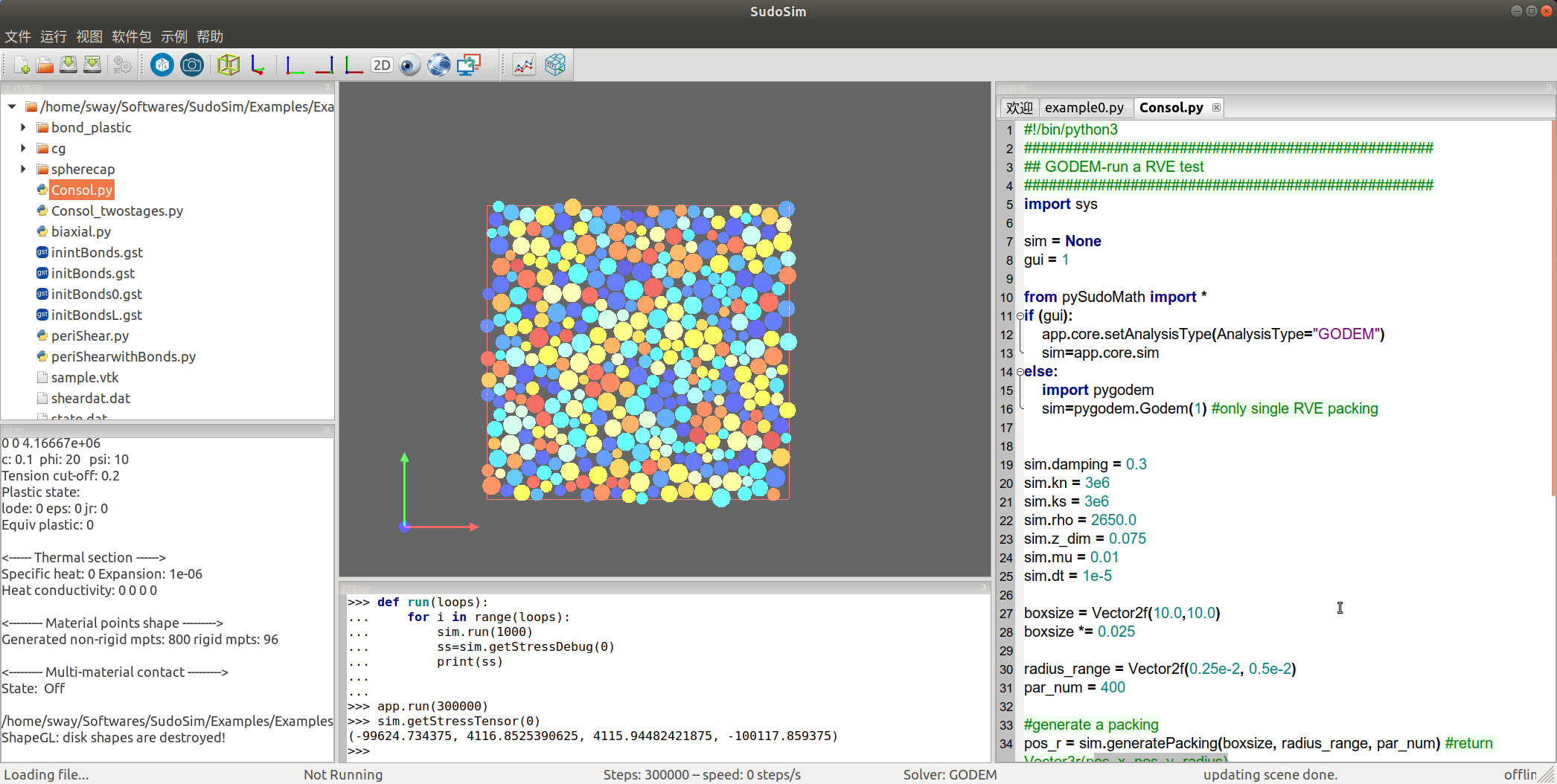Toggle the 3D axes display icon
This screenshot has width=1557, height=784.
pyautogui.click(x=258, y=65)
